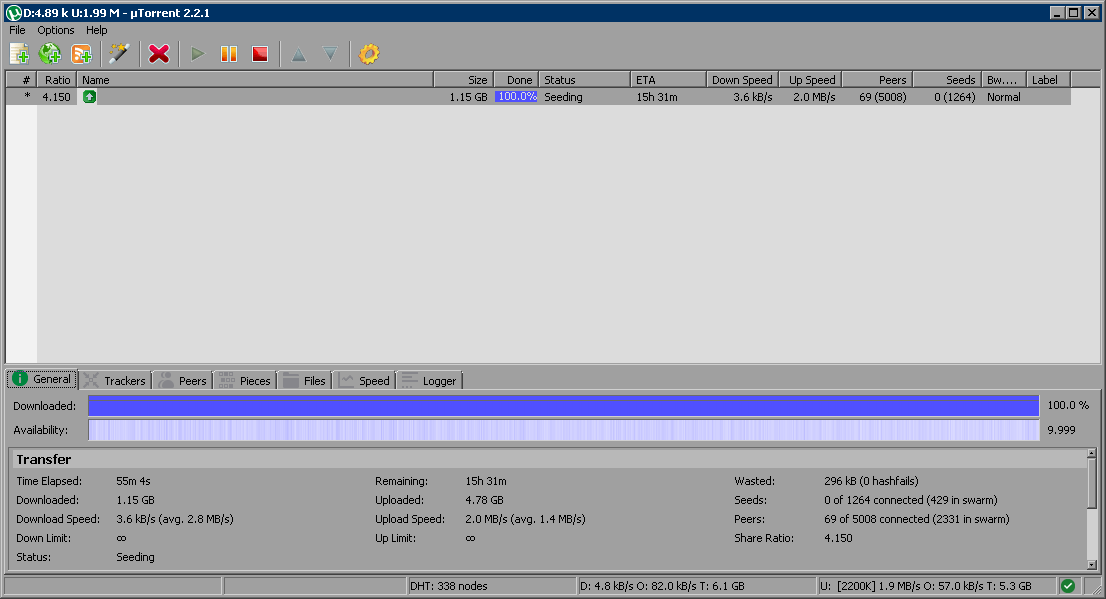
Task: Switch to the Logger tab
Action: (x=430, y=380)
